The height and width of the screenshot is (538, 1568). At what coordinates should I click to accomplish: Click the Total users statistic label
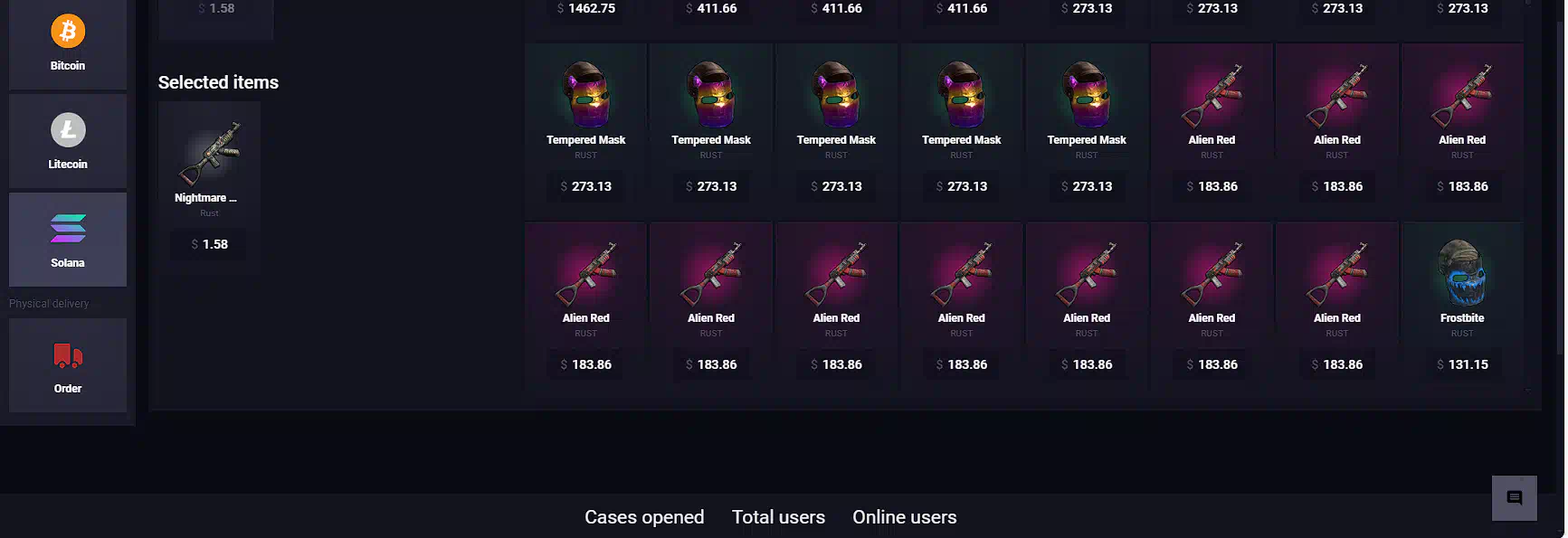pyautogui.click(x=778, y=517)
